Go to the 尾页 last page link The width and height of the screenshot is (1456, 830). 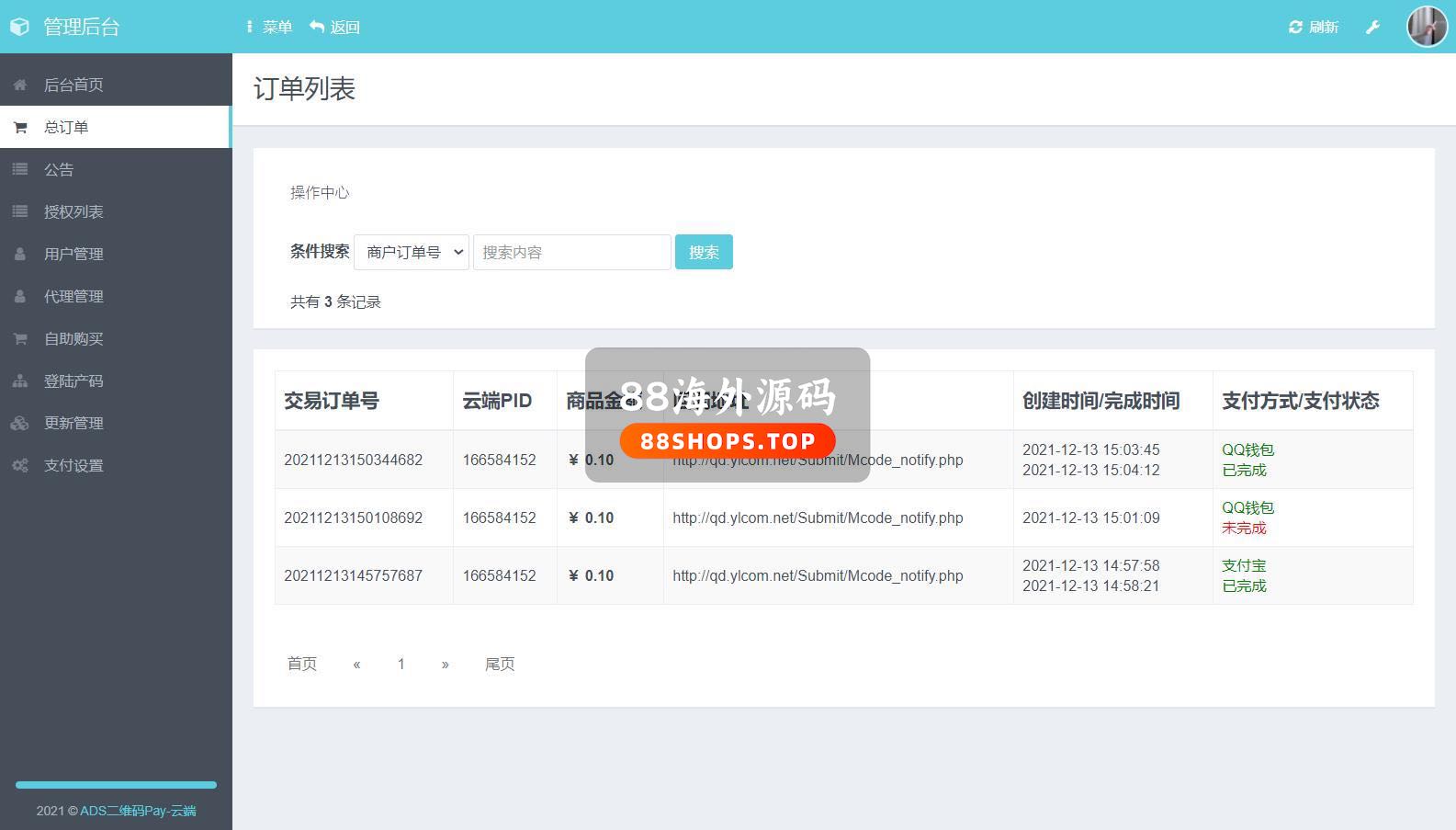point(500,664)
